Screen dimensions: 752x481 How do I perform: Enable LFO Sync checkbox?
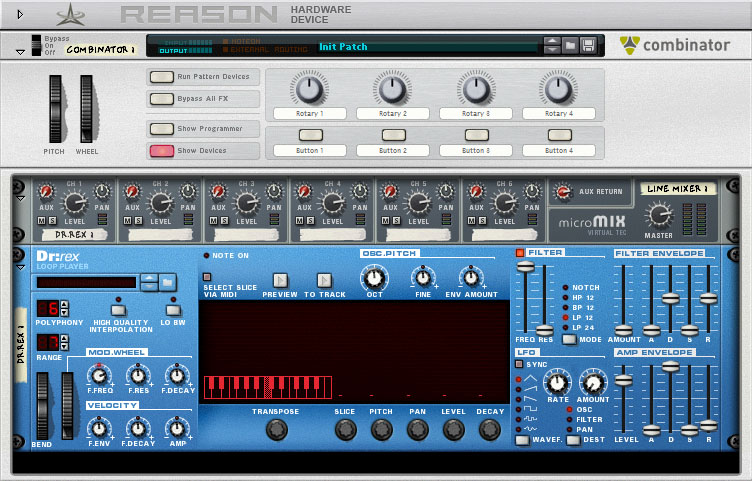pyautogui.click(x=520, y=364)
